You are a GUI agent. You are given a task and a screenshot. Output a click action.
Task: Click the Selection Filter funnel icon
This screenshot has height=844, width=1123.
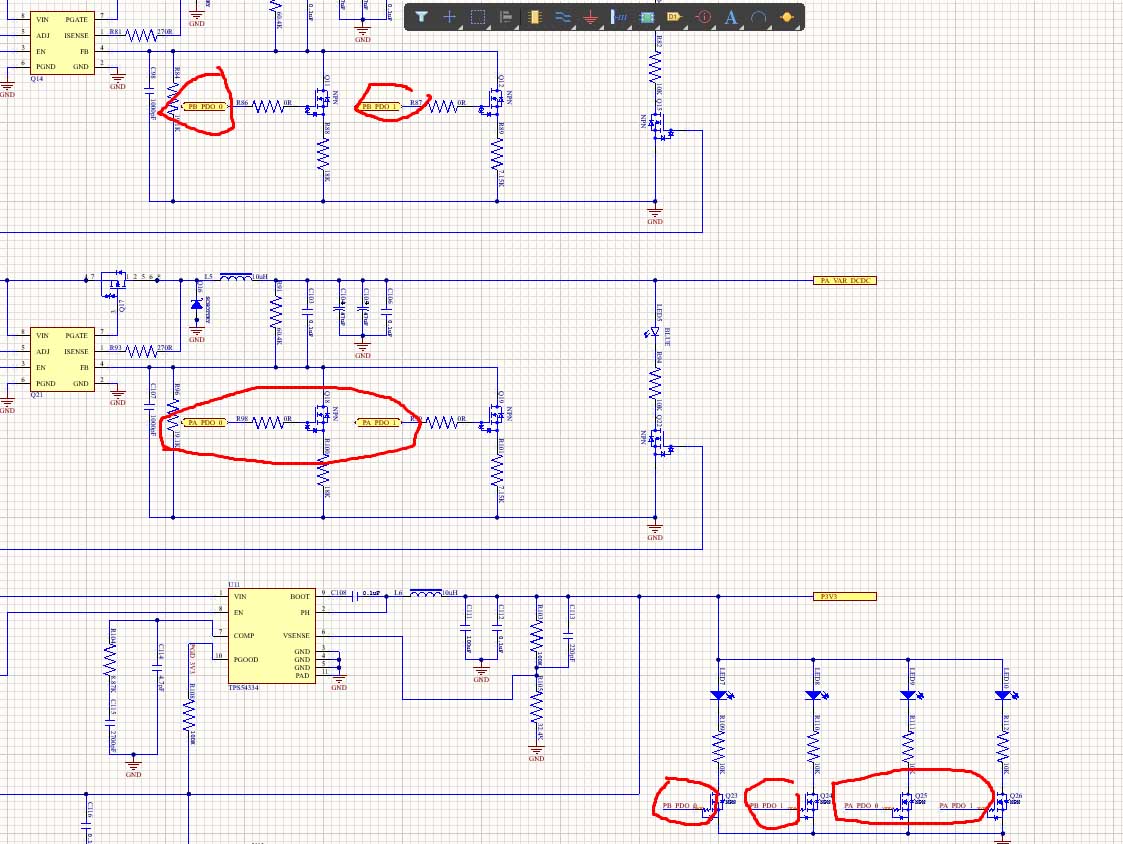coord(422,17)
